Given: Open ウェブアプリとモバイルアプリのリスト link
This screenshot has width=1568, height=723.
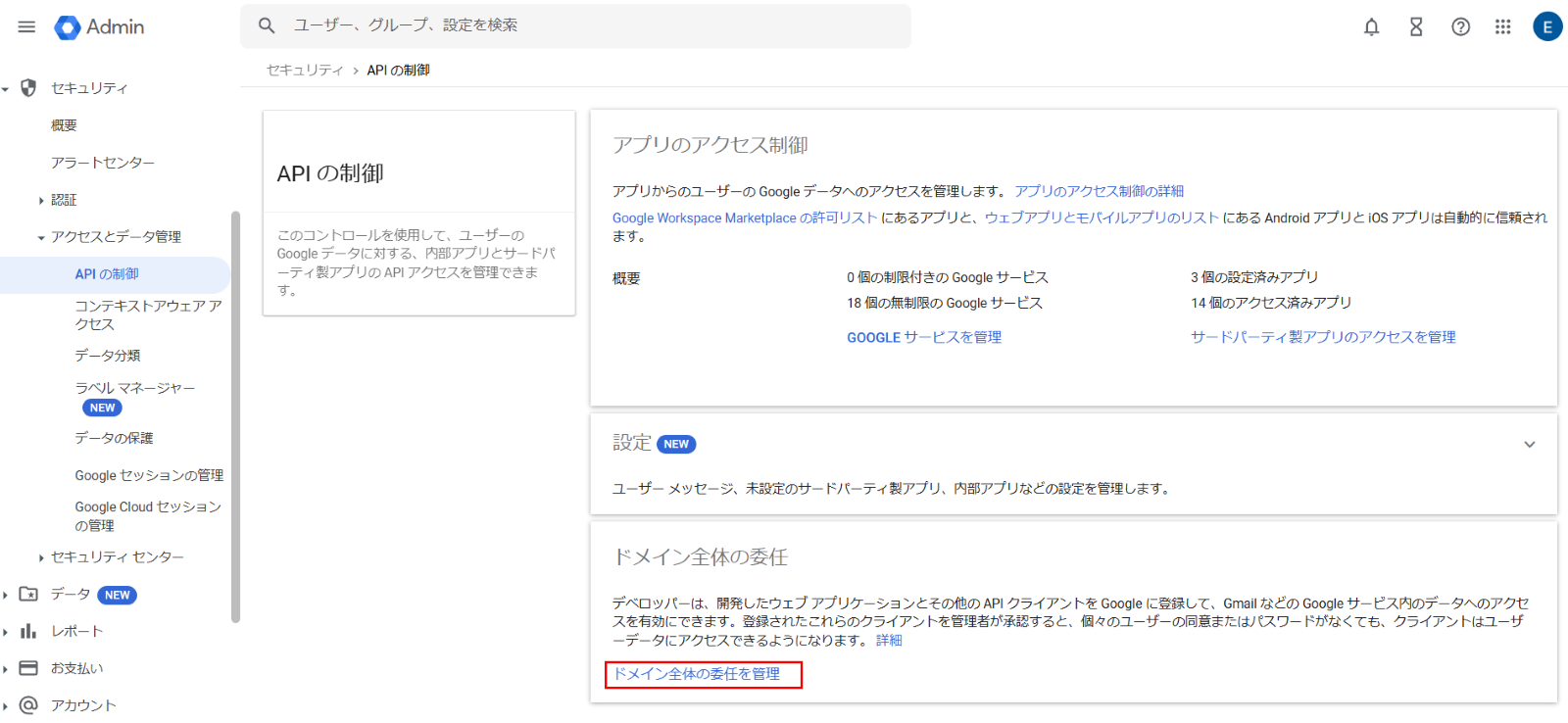Looking at the screenshot, I should click(1102, 217).
